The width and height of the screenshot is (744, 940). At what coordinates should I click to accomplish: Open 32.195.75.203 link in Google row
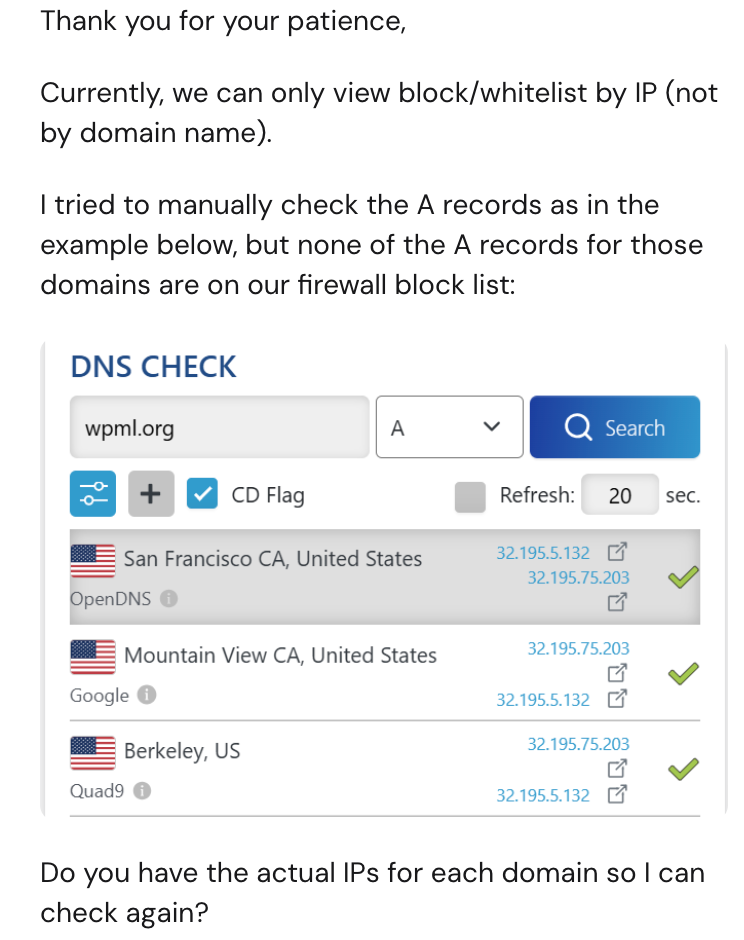(x=578, y=649)
